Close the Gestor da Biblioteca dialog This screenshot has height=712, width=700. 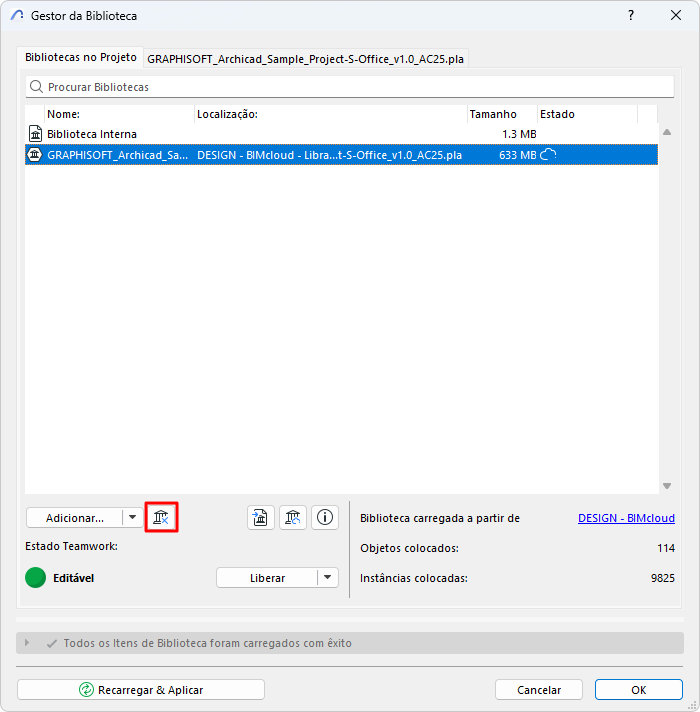(676, 15)
